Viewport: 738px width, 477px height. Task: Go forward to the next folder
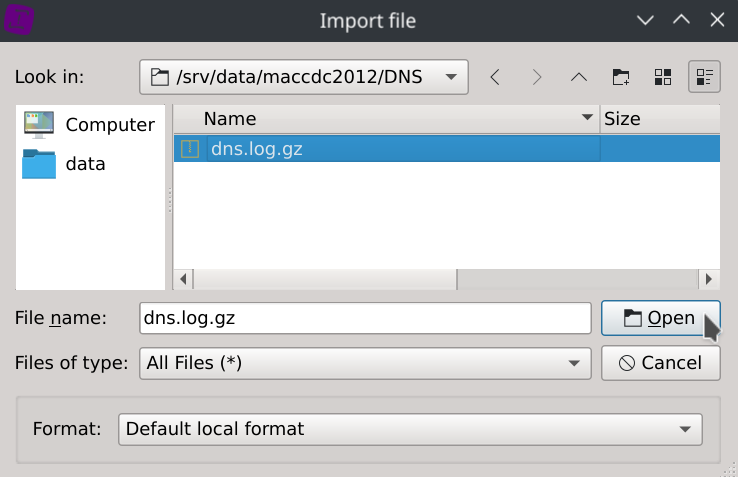(537, 77)
